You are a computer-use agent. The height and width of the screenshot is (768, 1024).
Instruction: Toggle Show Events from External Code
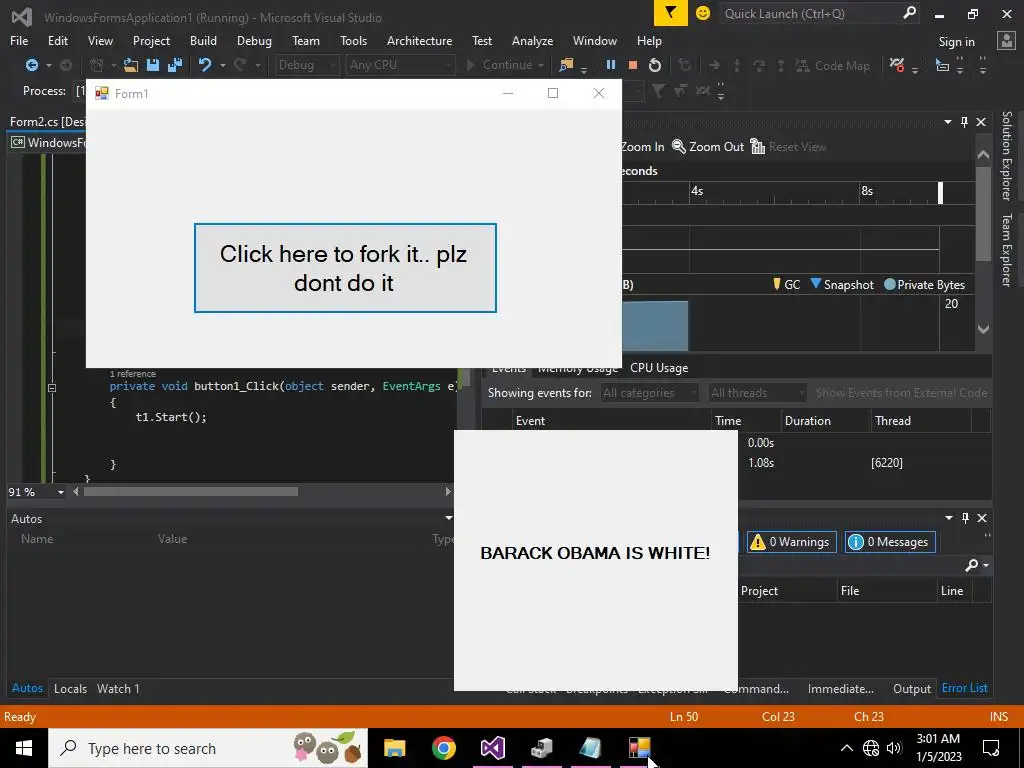(901, 393)
